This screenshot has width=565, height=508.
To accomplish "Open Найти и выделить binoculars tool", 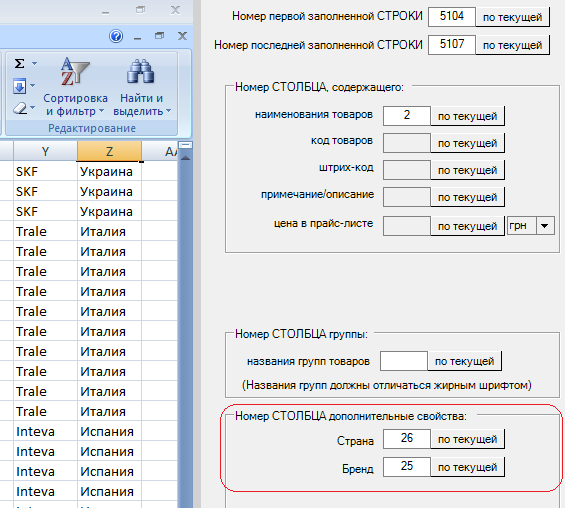I will click(x=142, y=87).
